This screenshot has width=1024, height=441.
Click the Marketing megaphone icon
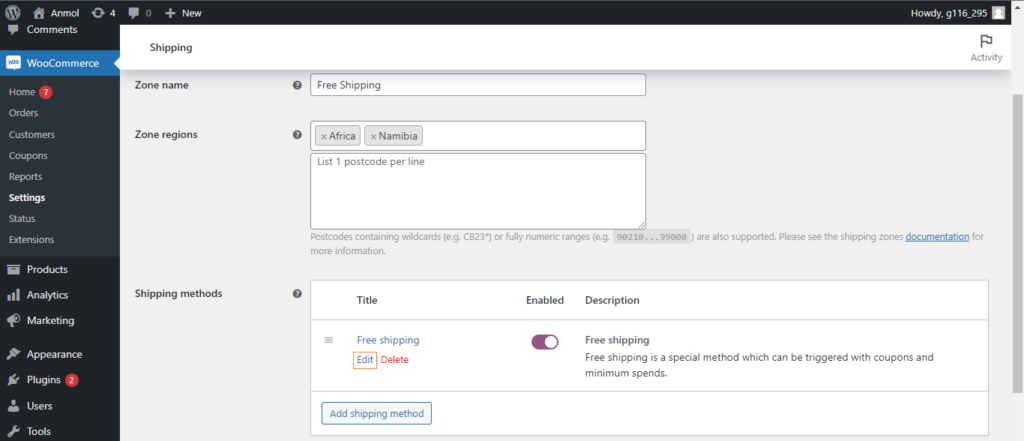tap(13, 321)
